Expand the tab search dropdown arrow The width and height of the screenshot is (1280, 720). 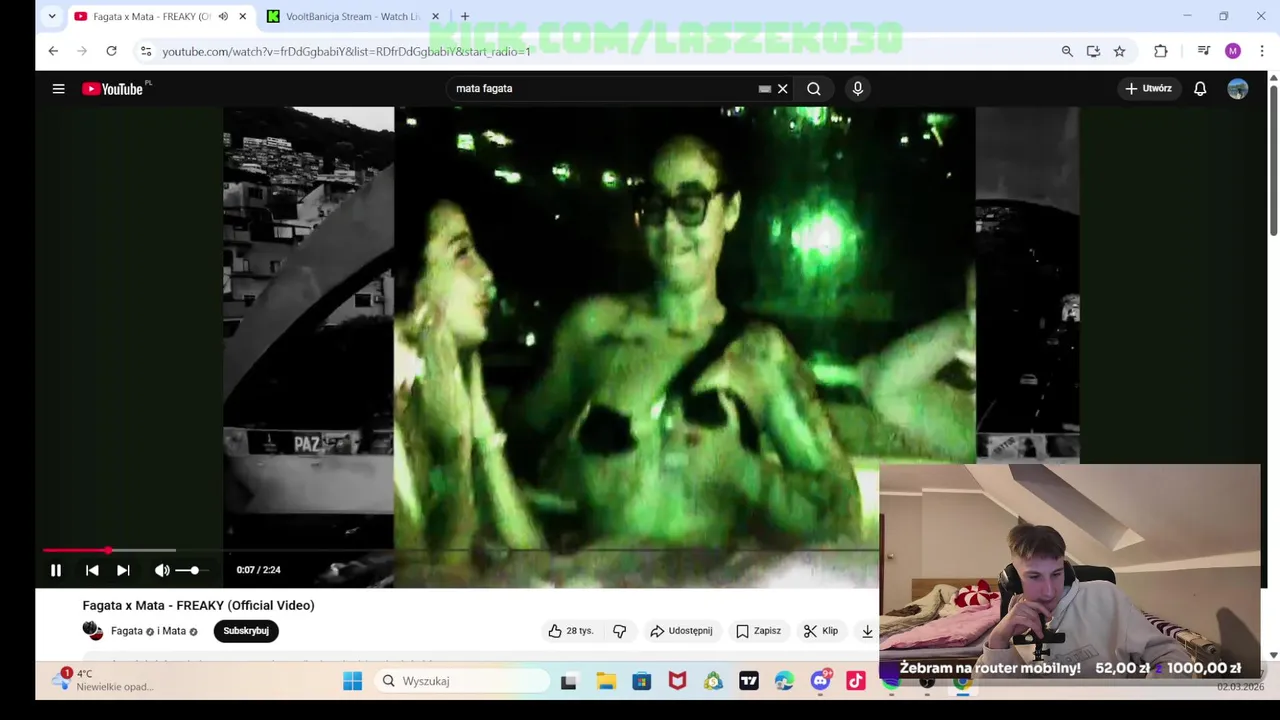tap(52, 16)
